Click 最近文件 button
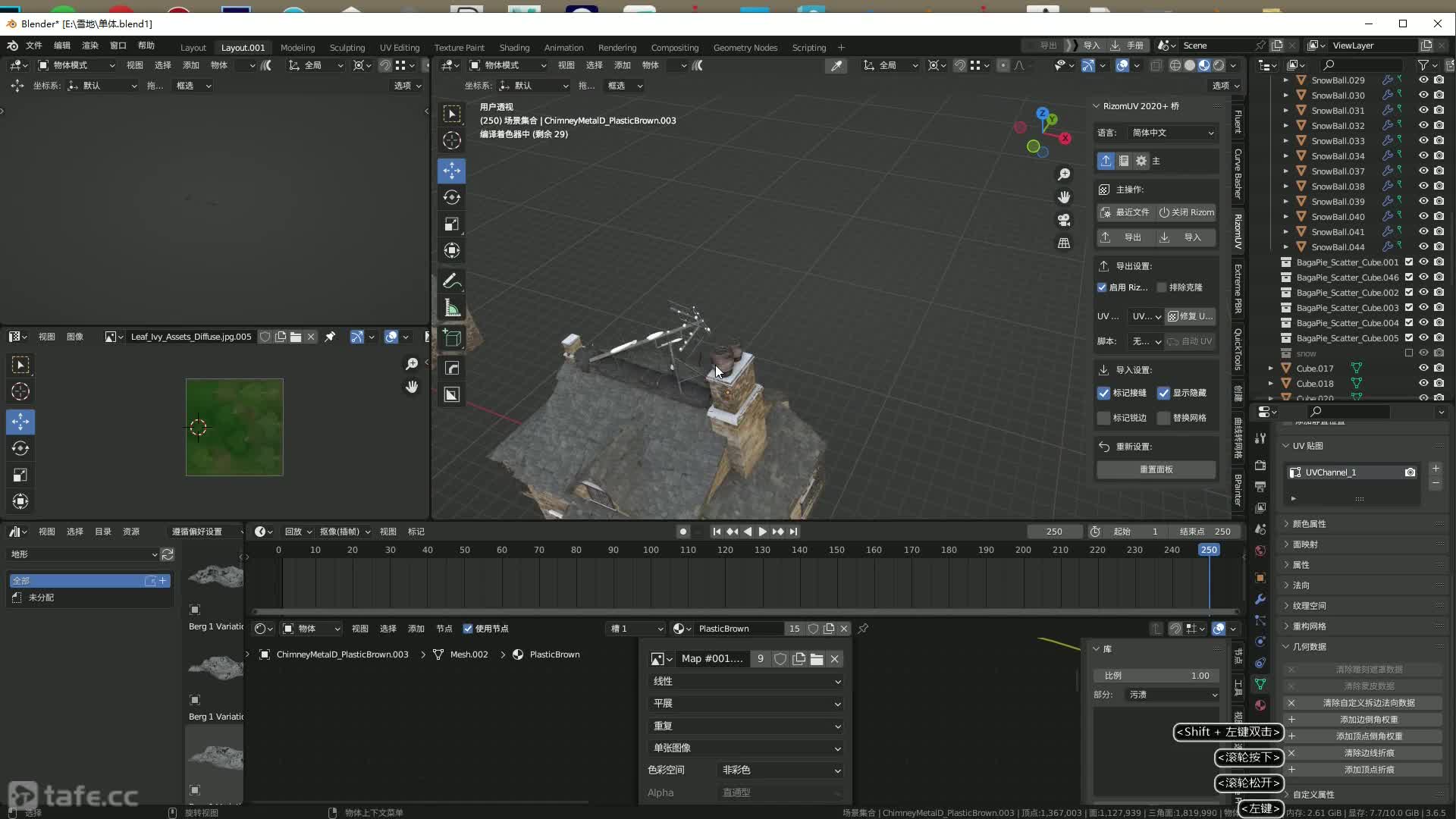 (1125, 212)
